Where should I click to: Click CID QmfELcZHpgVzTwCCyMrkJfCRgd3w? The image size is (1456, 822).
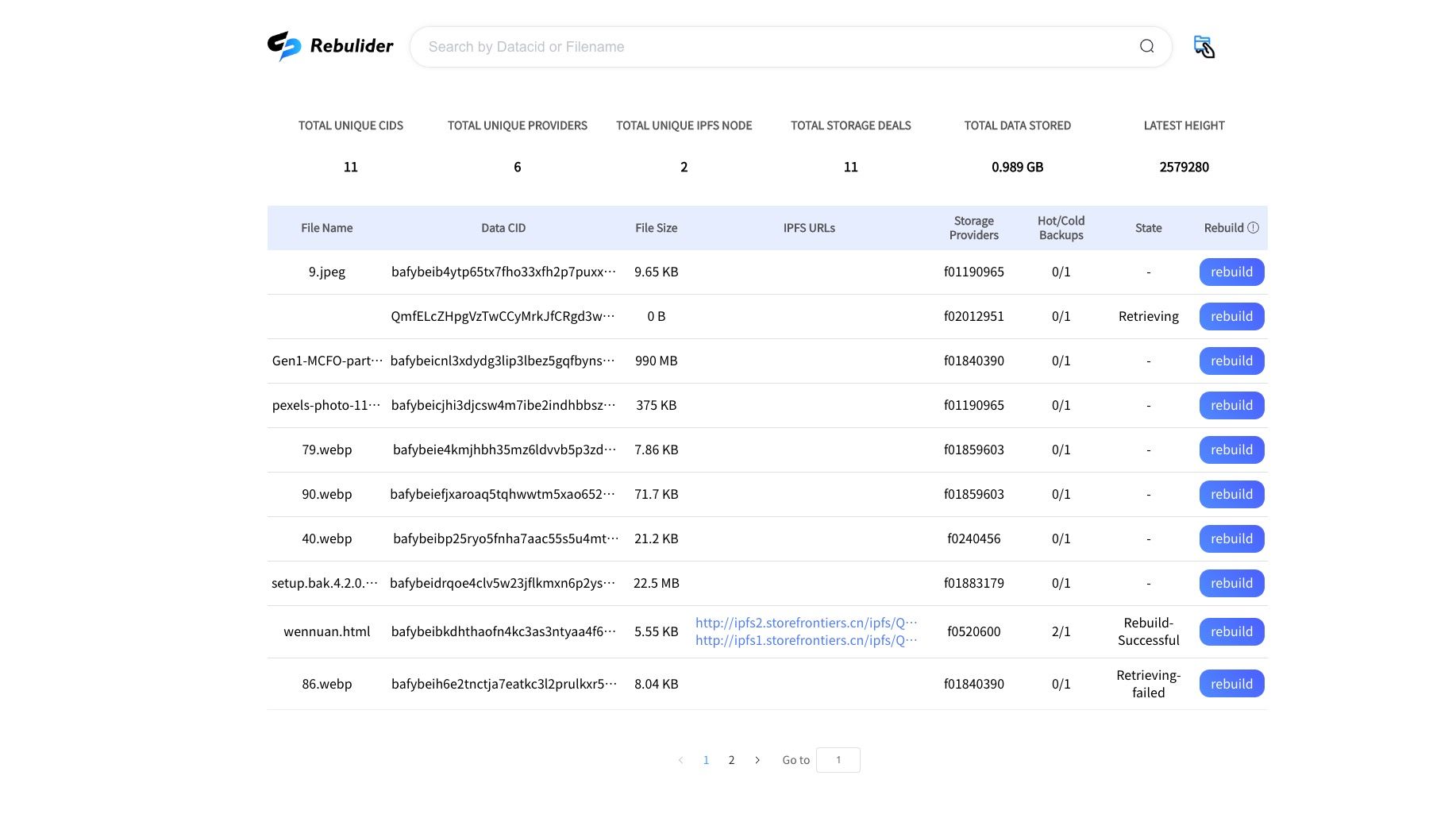point(503,316)
